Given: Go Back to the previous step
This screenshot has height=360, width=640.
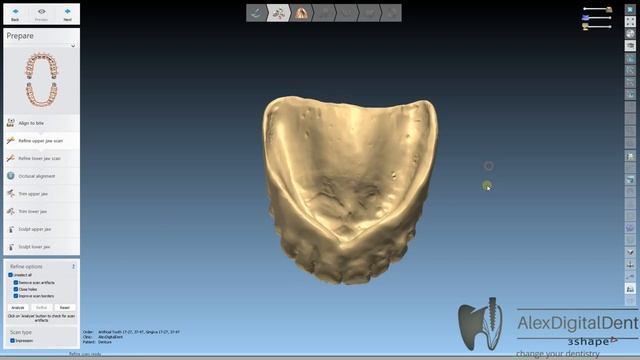Looking at the screenshot, I should point(15,14).
